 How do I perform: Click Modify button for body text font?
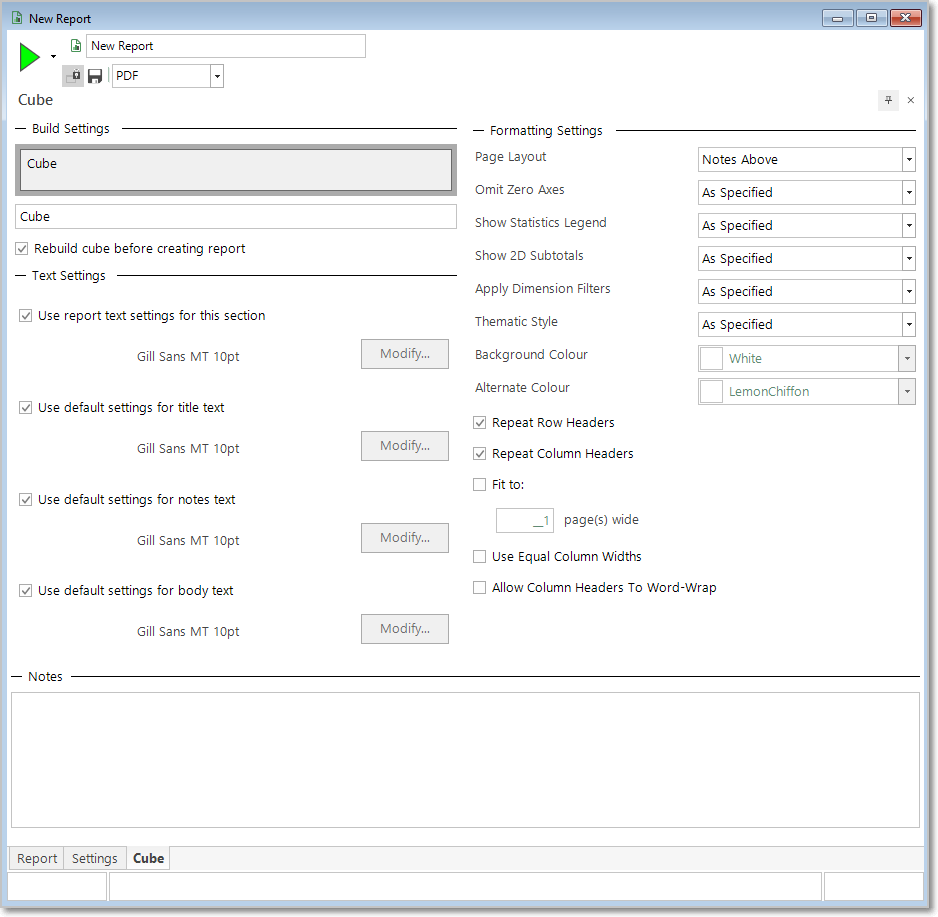(405, 629)
